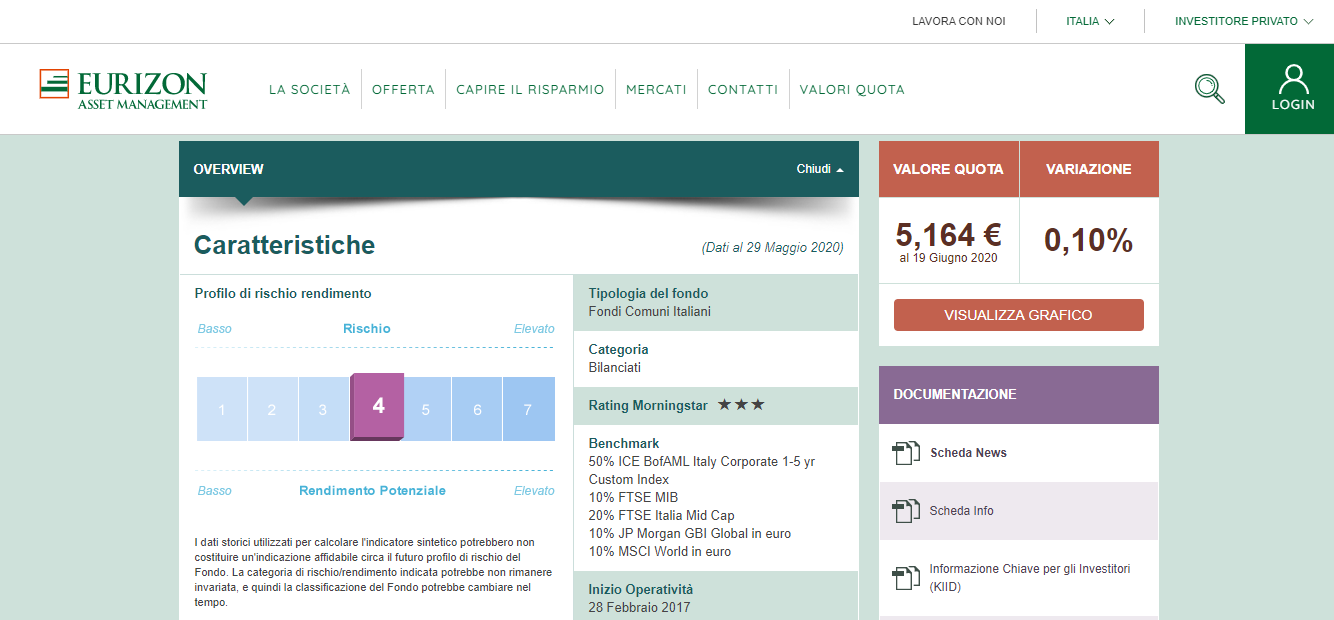Click the Eurizon Asset Management logo
The width and height of the screenshot is (1334, 620).
tap(123, 89)
